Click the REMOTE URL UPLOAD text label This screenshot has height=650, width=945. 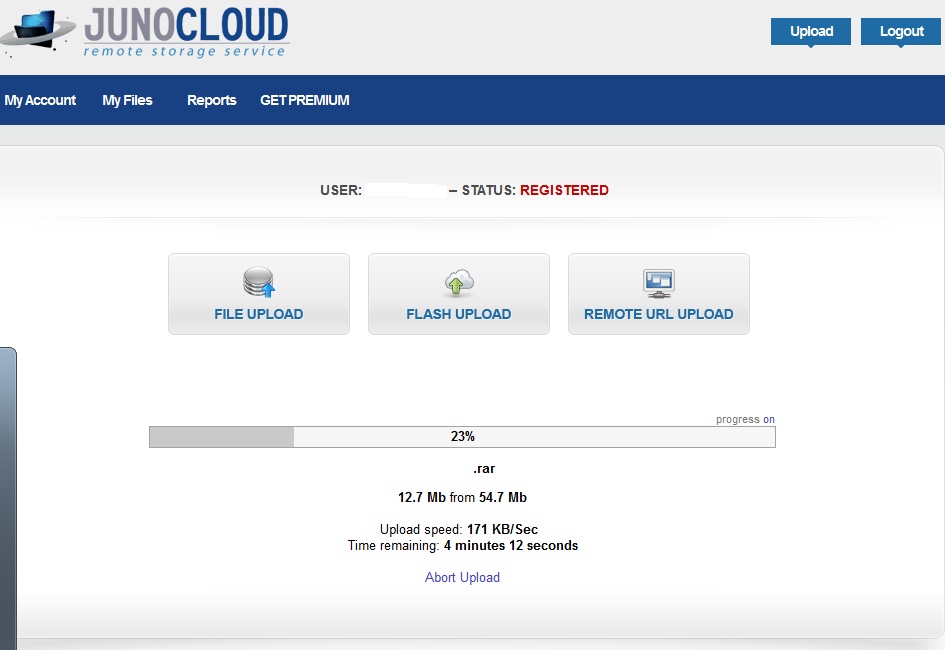pos(658,314)
